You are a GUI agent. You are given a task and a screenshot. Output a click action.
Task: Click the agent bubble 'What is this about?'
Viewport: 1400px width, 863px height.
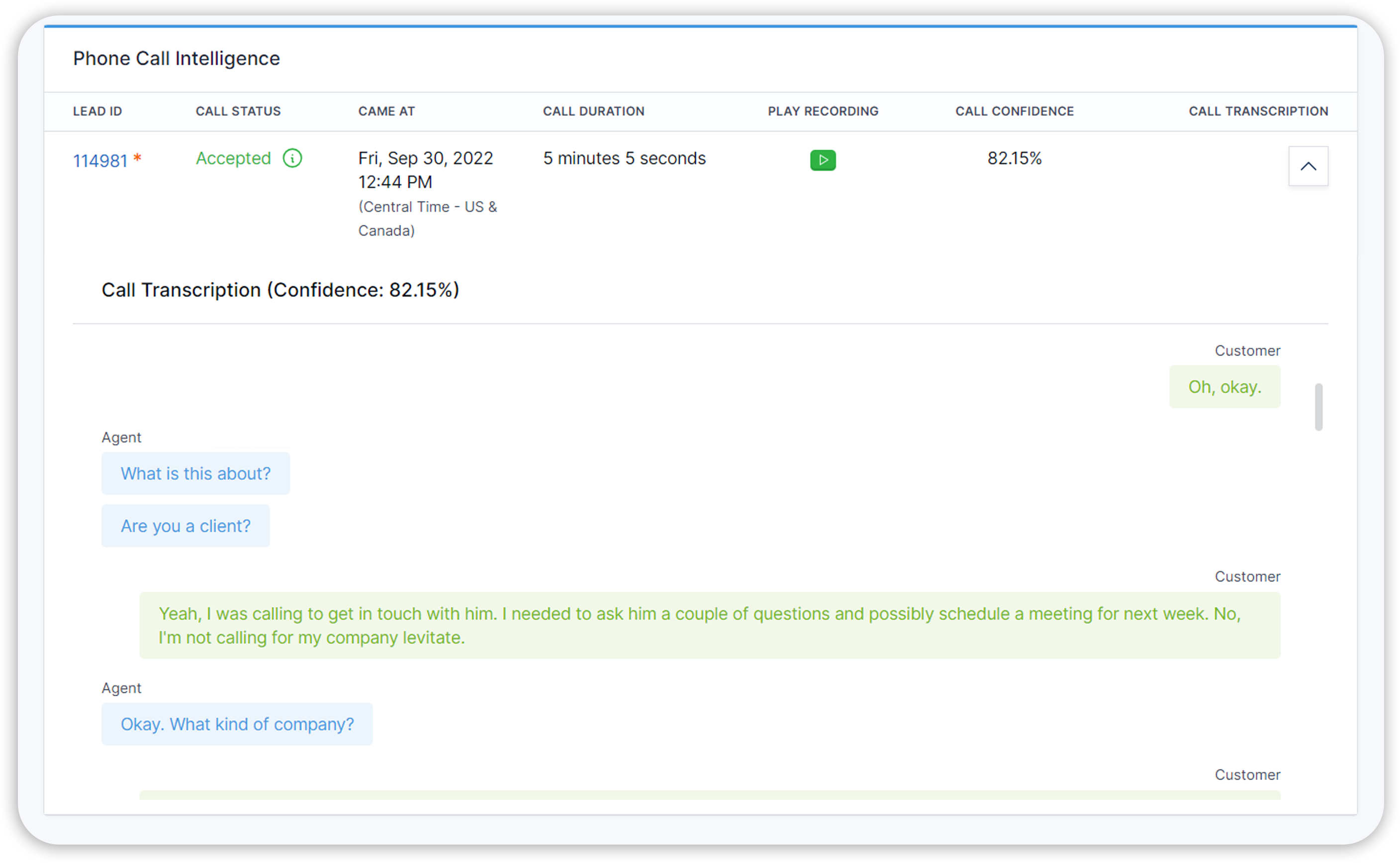(x=195, y=473)
